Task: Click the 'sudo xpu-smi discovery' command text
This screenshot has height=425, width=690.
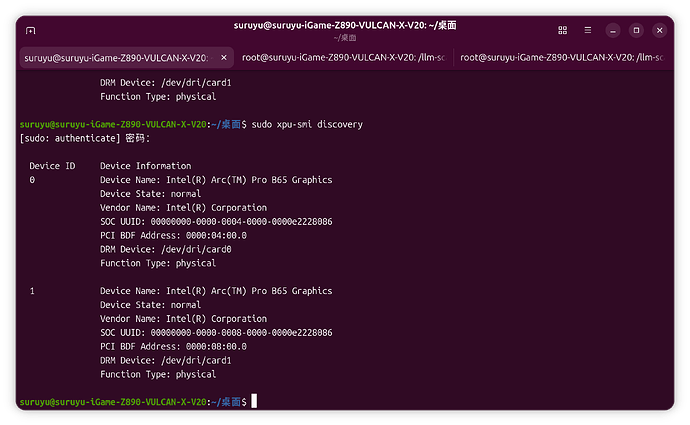Action: tap(307, 125)
